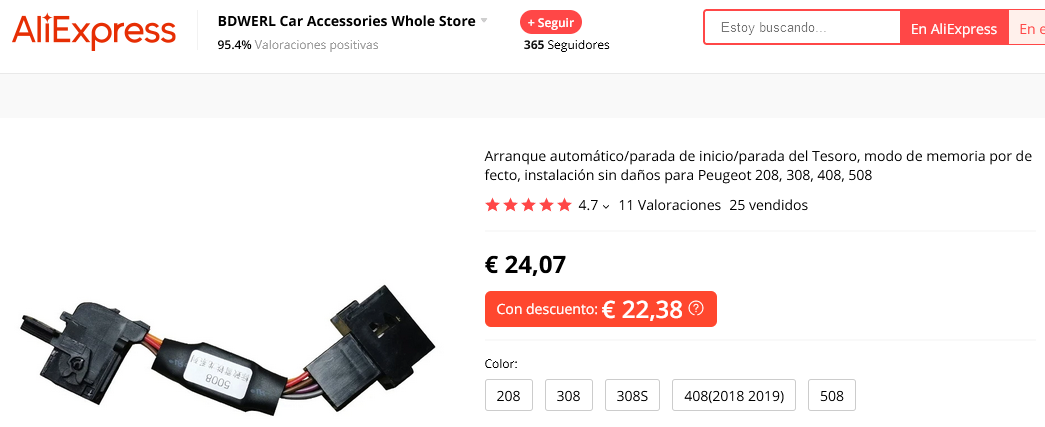The width and height of the screenshot is (1045, 427).
Task: Select the 208 model option
Action: [509, 396]
